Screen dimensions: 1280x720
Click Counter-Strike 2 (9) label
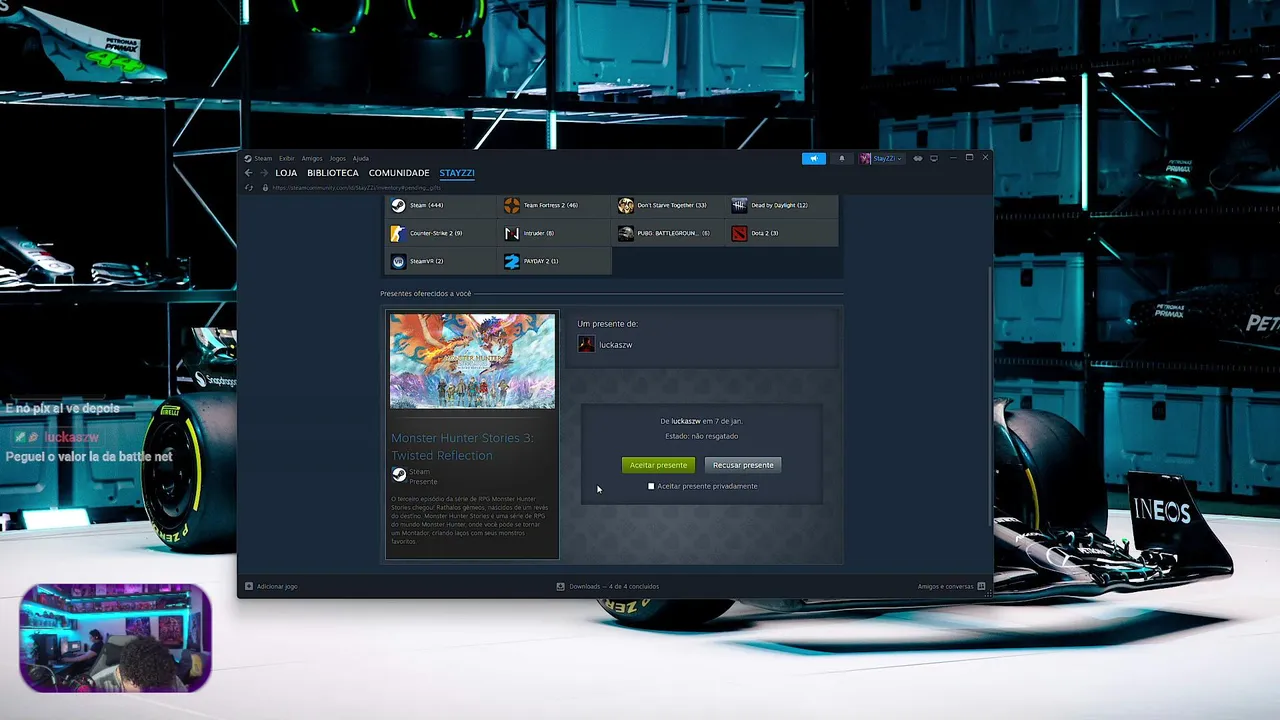tap(436, 233)
